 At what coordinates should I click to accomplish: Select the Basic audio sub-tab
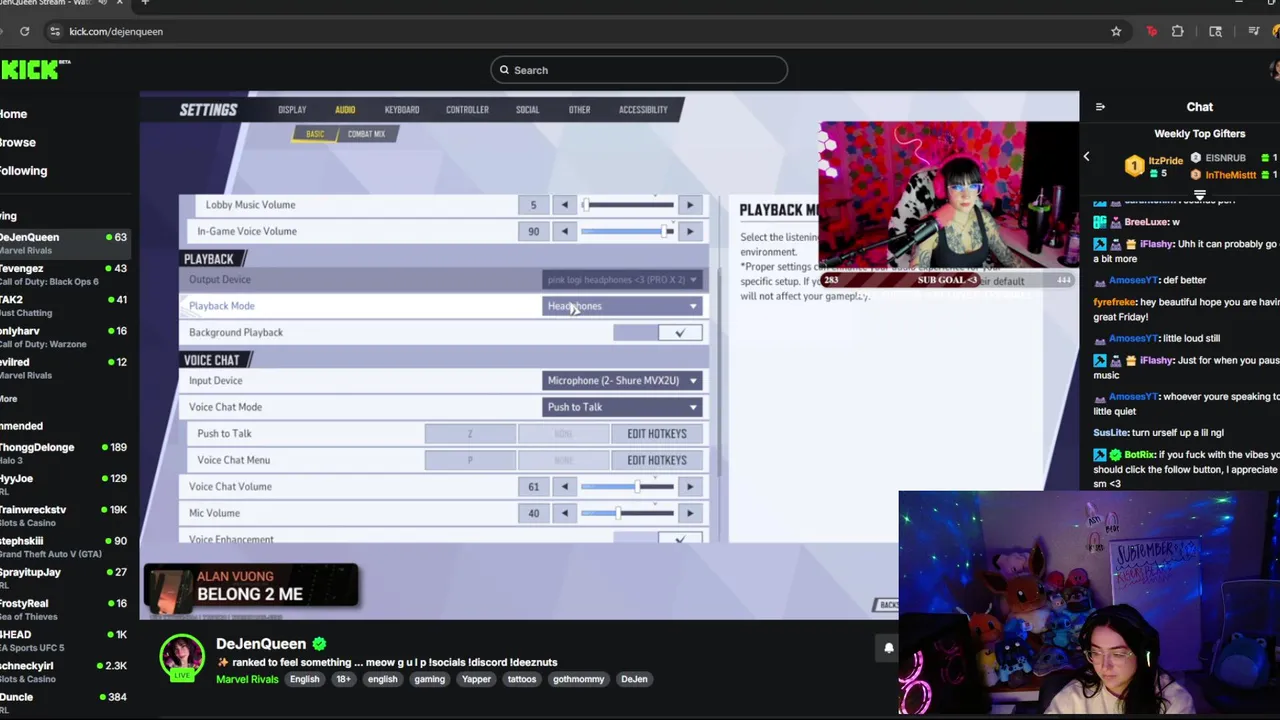[315, 134]
